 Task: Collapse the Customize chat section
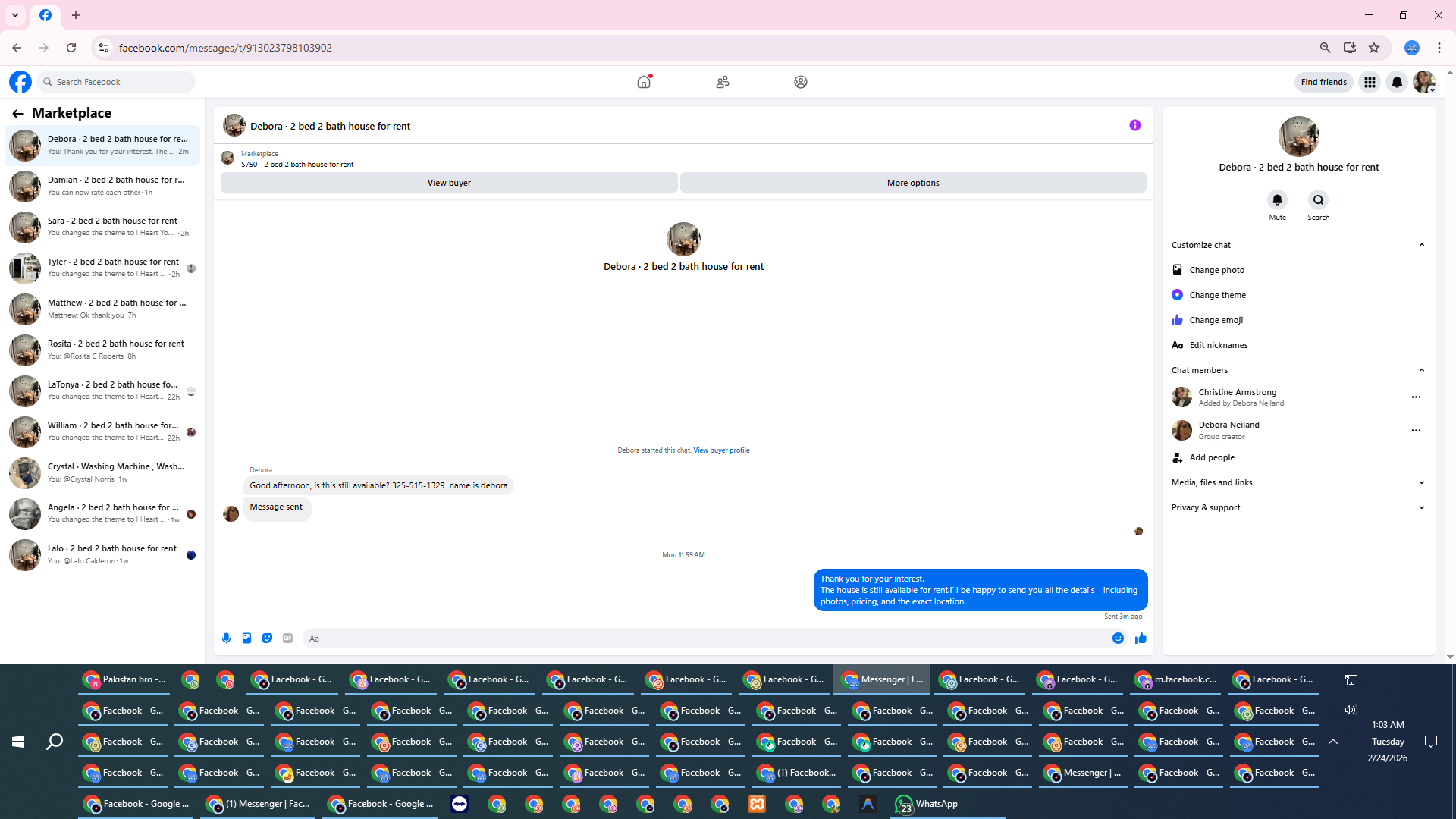pyautogui.click(x=1421, y=245)
